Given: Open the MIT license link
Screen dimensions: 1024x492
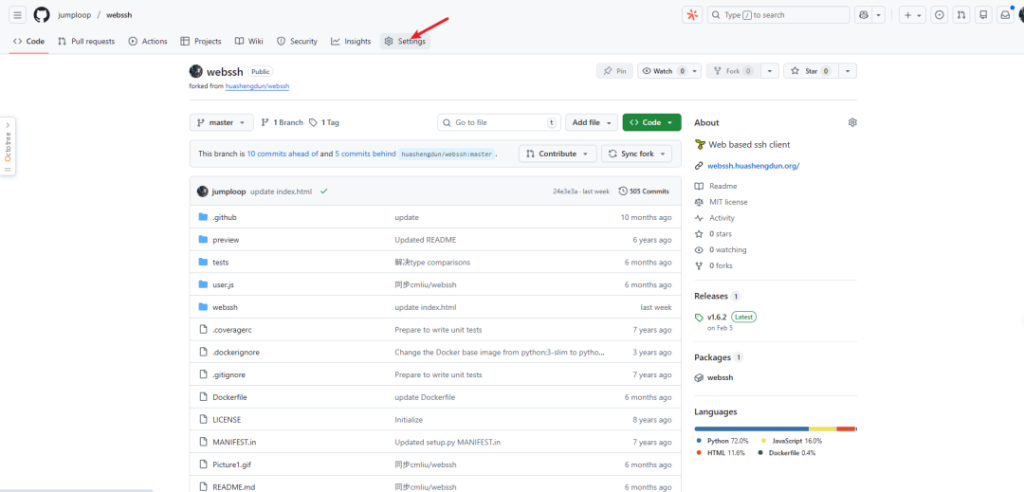Looking at the screenshot, I should click(728, 202).
